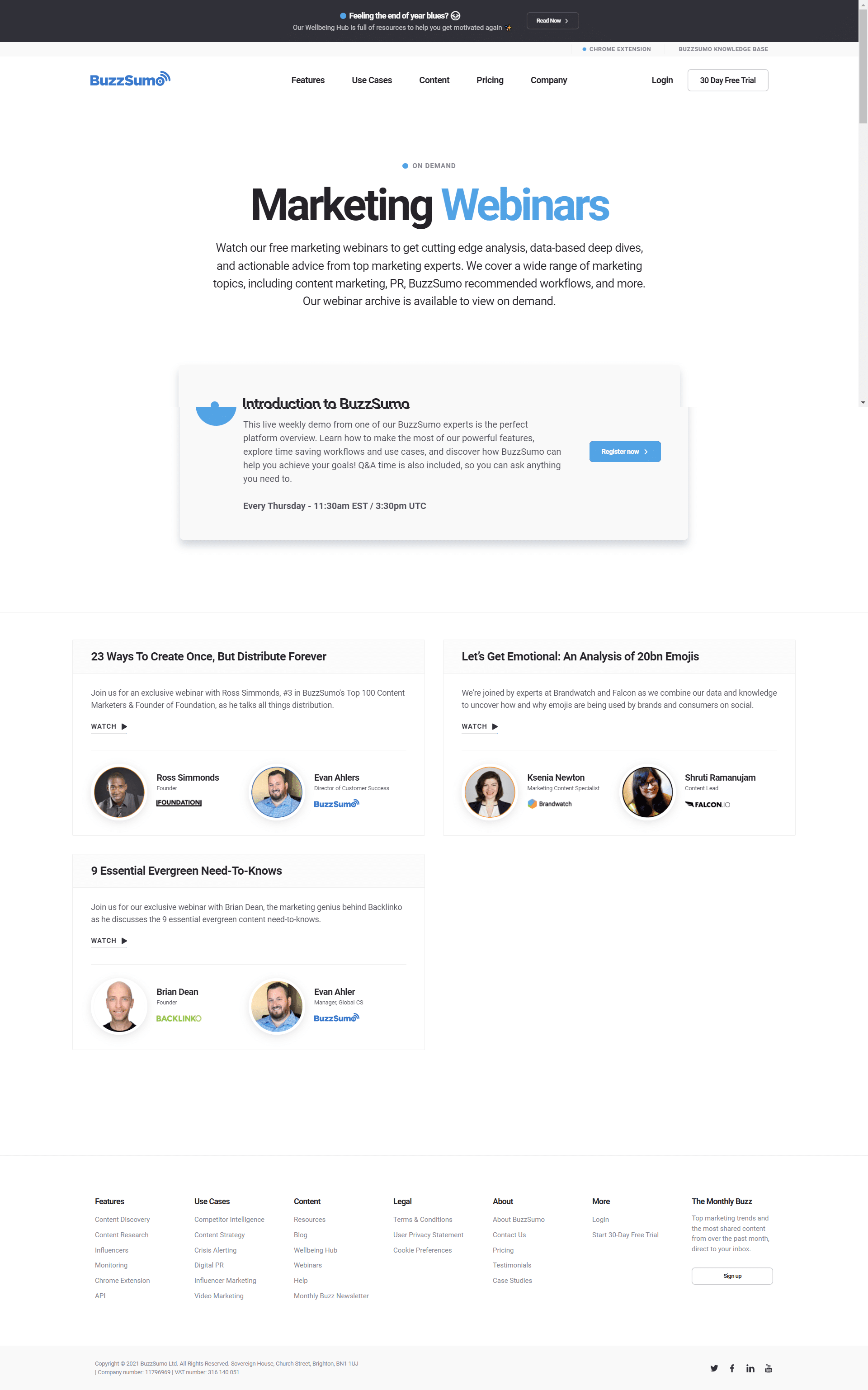This screenshot has width=868, height=1390.
Task: Click 30 Day Free Trial button
Action: click(x=728, y=80)
